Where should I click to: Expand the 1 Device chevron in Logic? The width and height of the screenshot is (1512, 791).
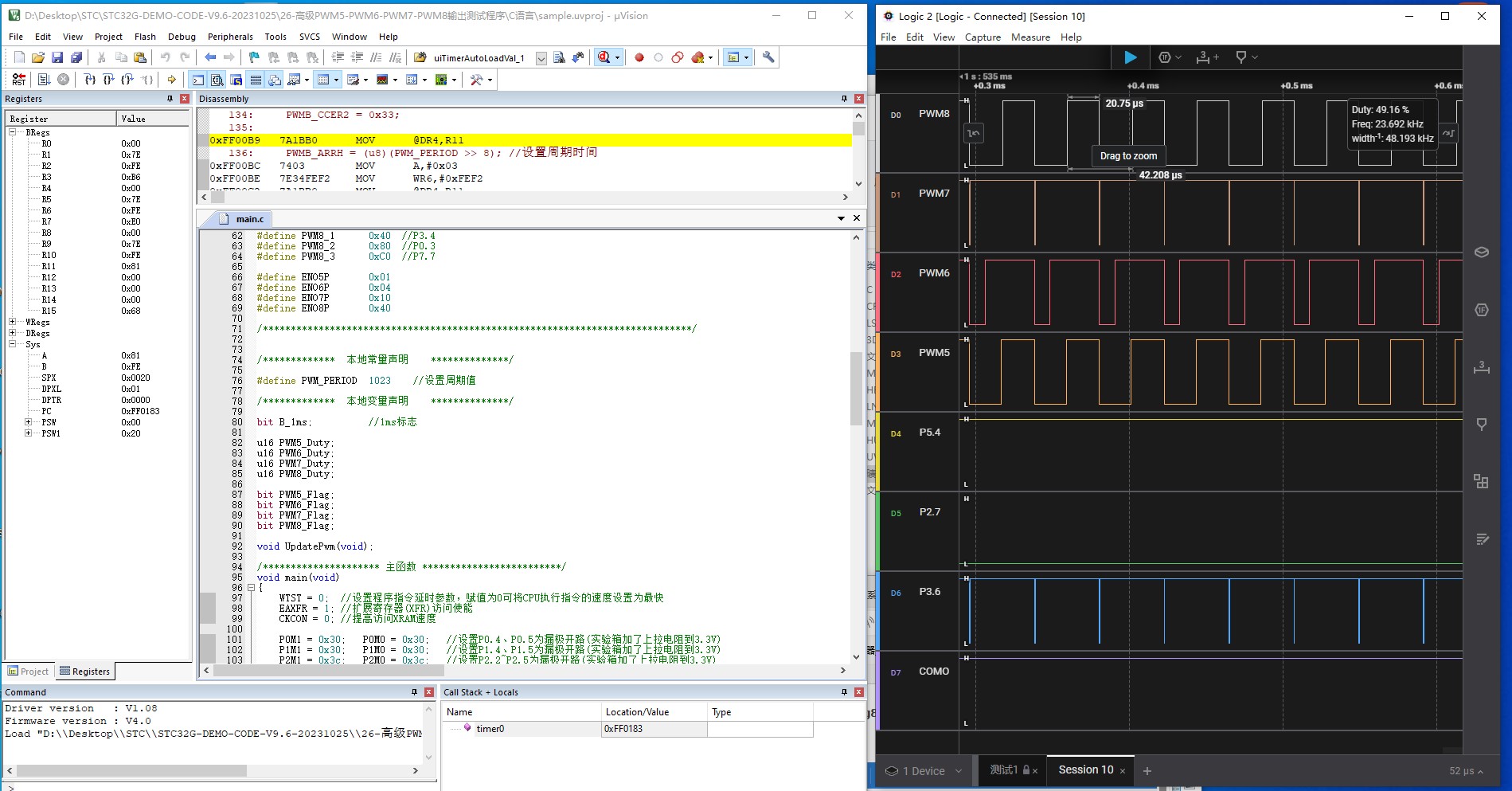(x=958, y=771)
